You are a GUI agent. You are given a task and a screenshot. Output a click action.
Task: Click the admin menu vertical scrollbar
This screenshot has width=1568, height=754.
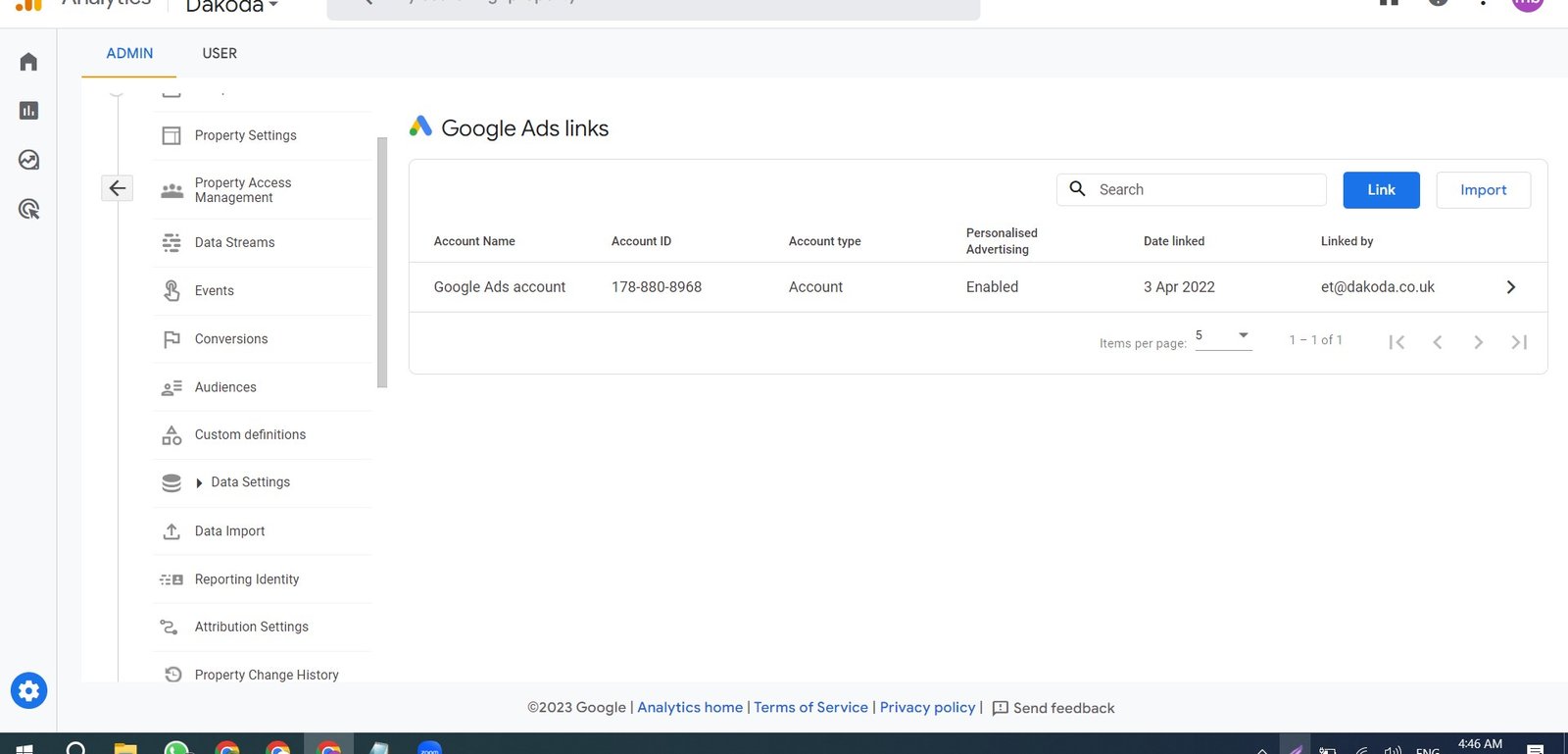tap(382, 263)
